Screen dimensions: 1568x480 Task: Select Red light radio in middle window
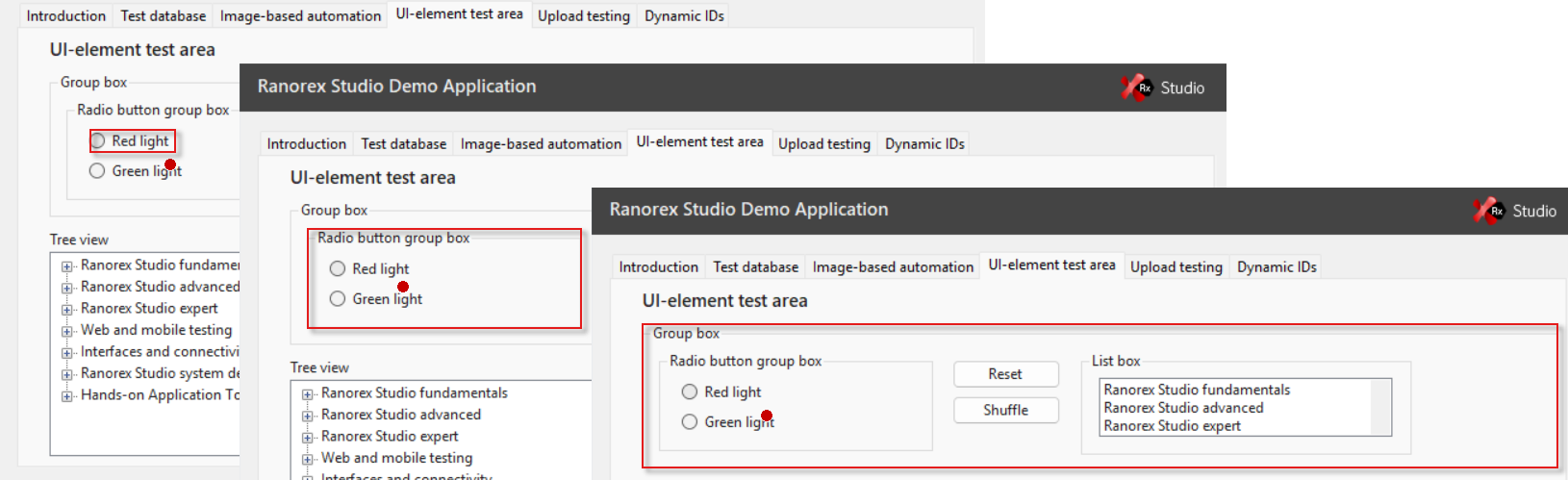338,268
